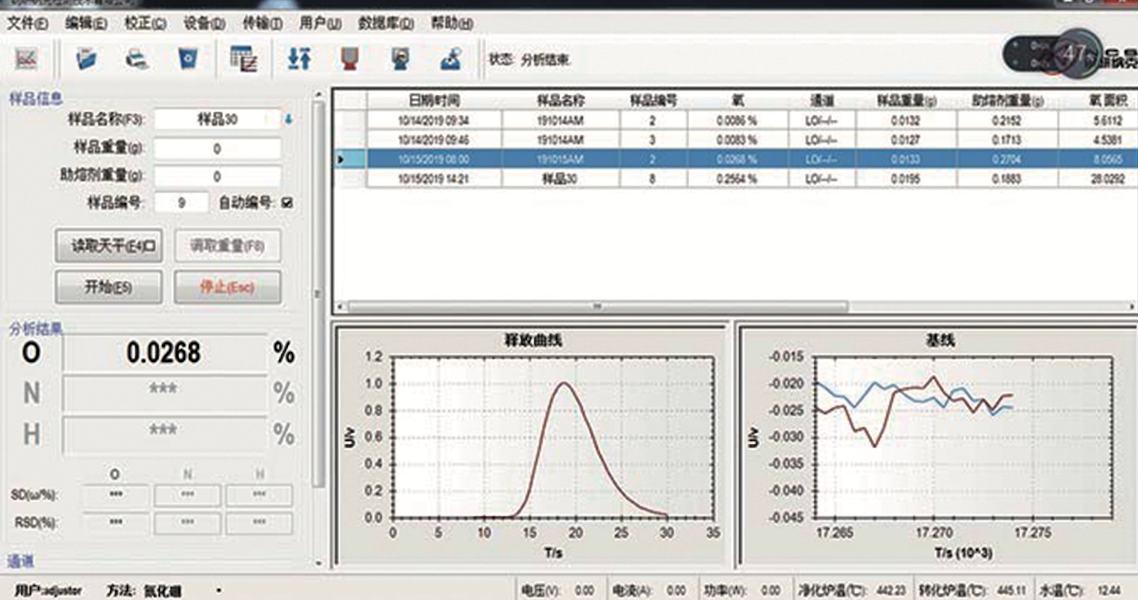Open the 帮助 menu
1138x600 pixels.
pos(451,23)
